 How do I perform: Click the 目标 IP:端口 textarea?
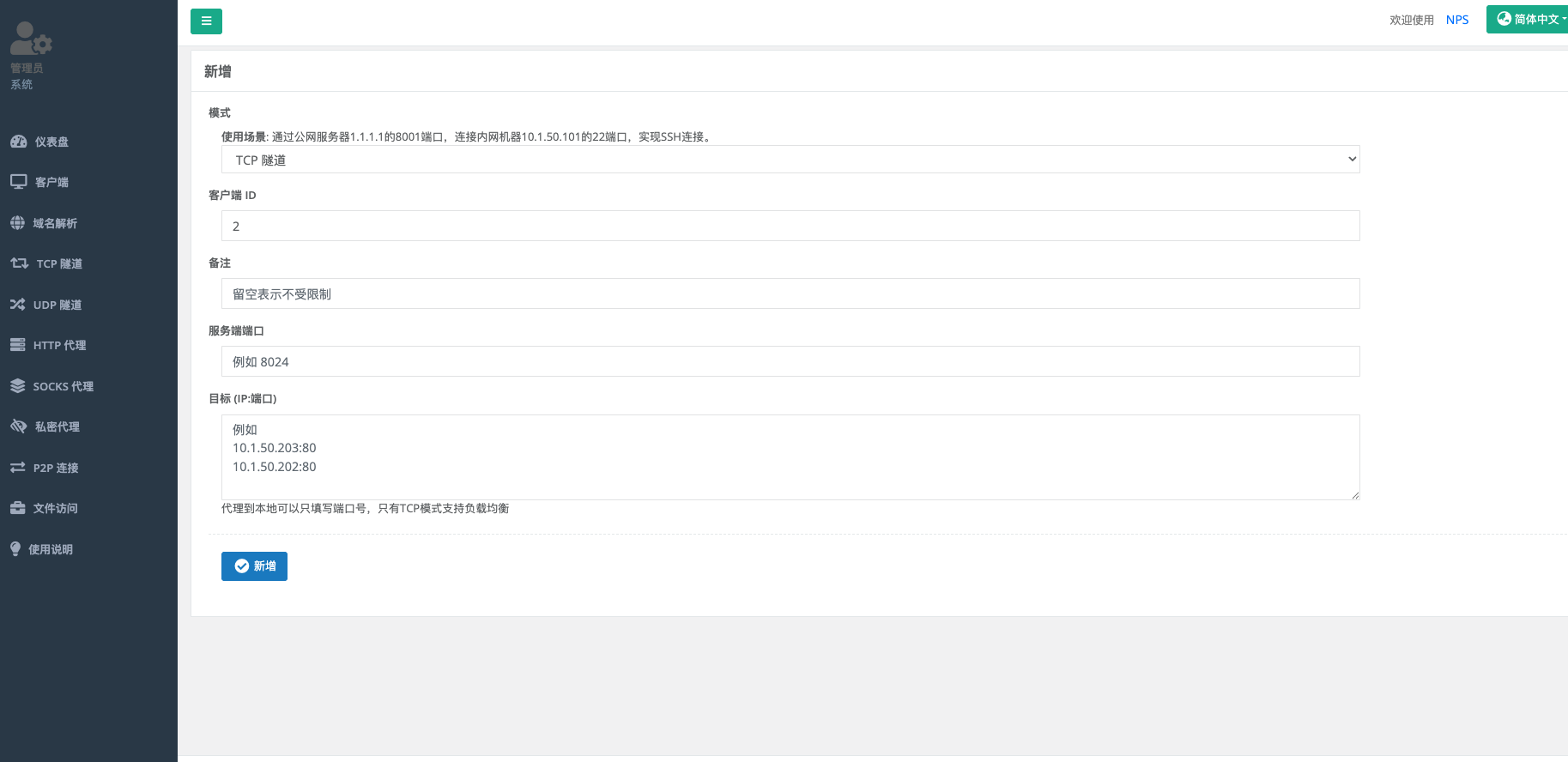click(x=790, y=457)
